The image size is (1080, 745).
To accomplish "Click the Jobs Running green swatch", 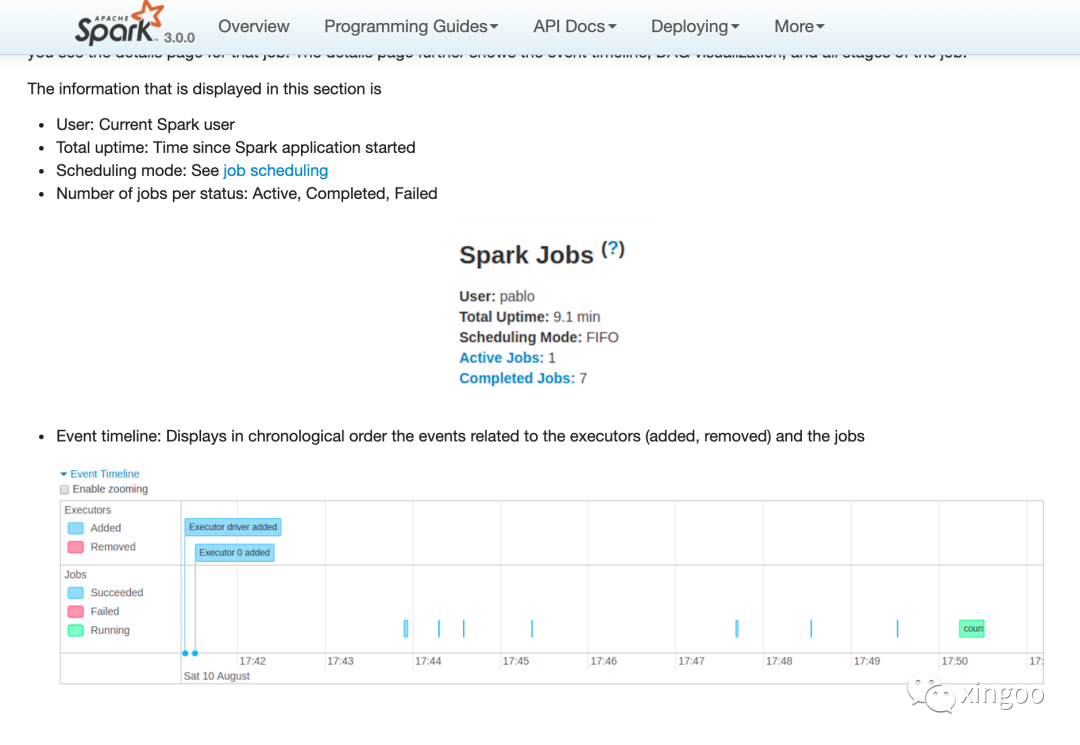I will click(76, 630).
